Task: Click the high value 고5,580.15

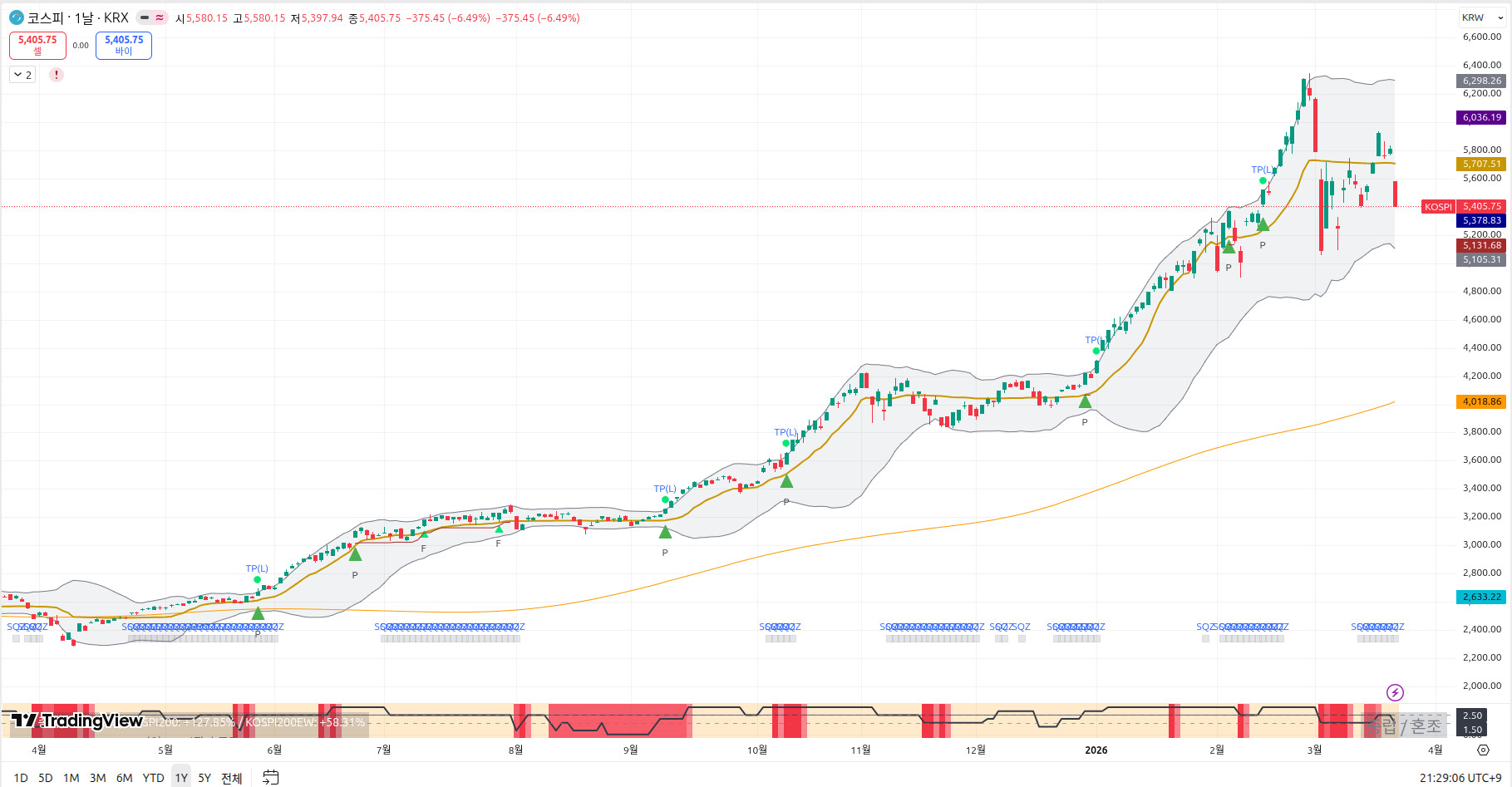Action: tap(259, 17)
